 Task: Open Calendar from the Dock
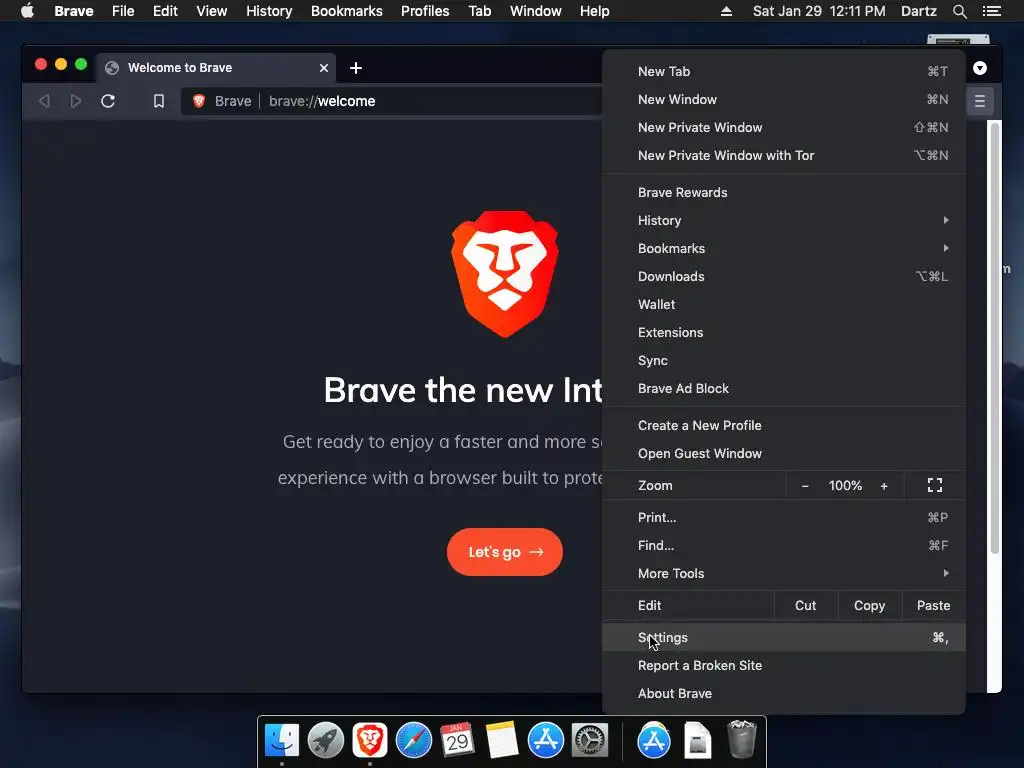[x=458, y=741]
